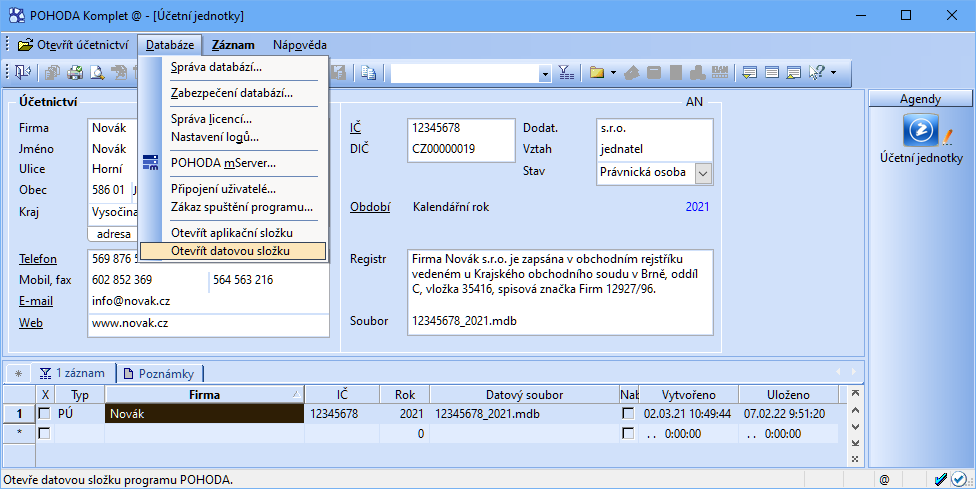This screenshot has height=489, width=976.
Task: Open the arrow beside yellow folder icon
Action: [613, 73]
